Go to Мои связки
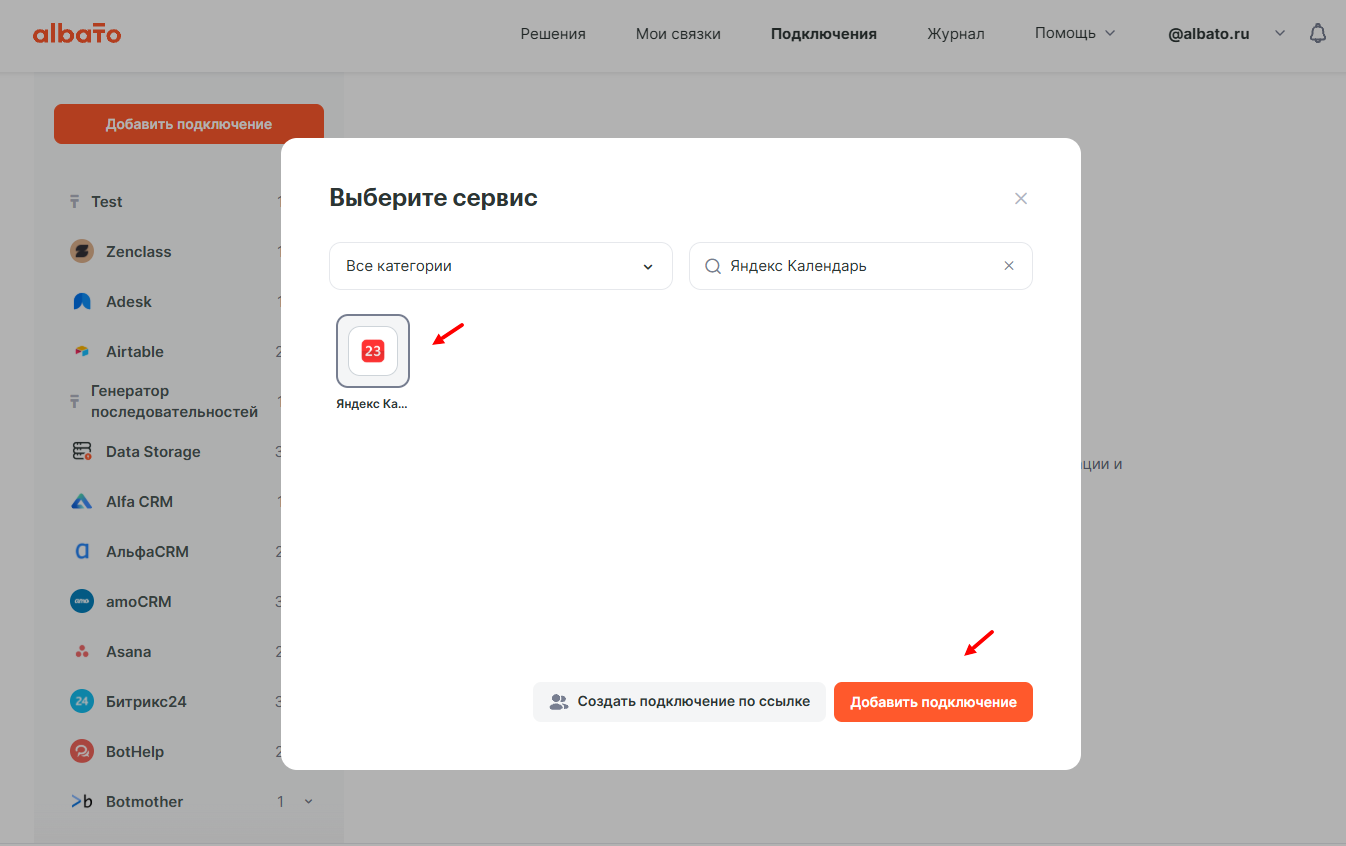The height and width of the screenshot is (846, 1346). pos(678,34)
